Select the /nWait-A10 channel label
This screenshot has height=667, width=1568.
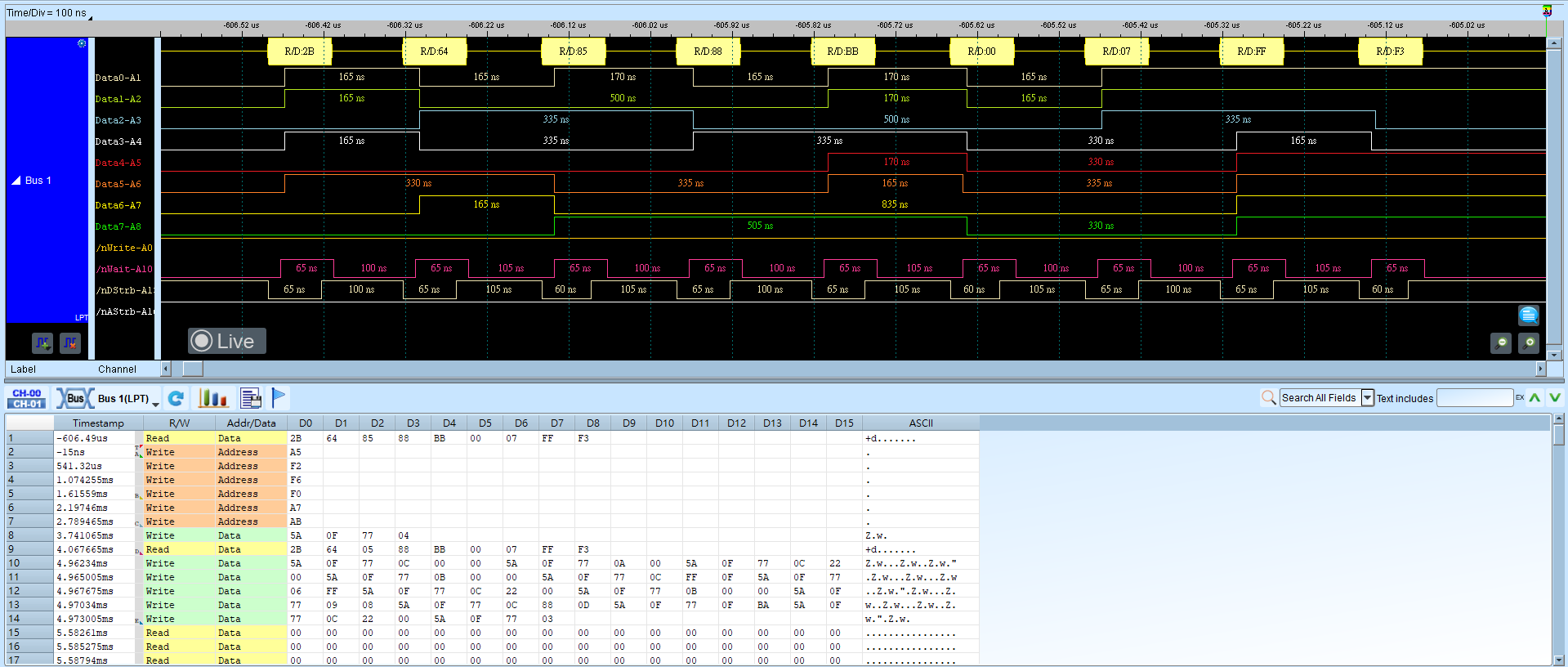124,269
